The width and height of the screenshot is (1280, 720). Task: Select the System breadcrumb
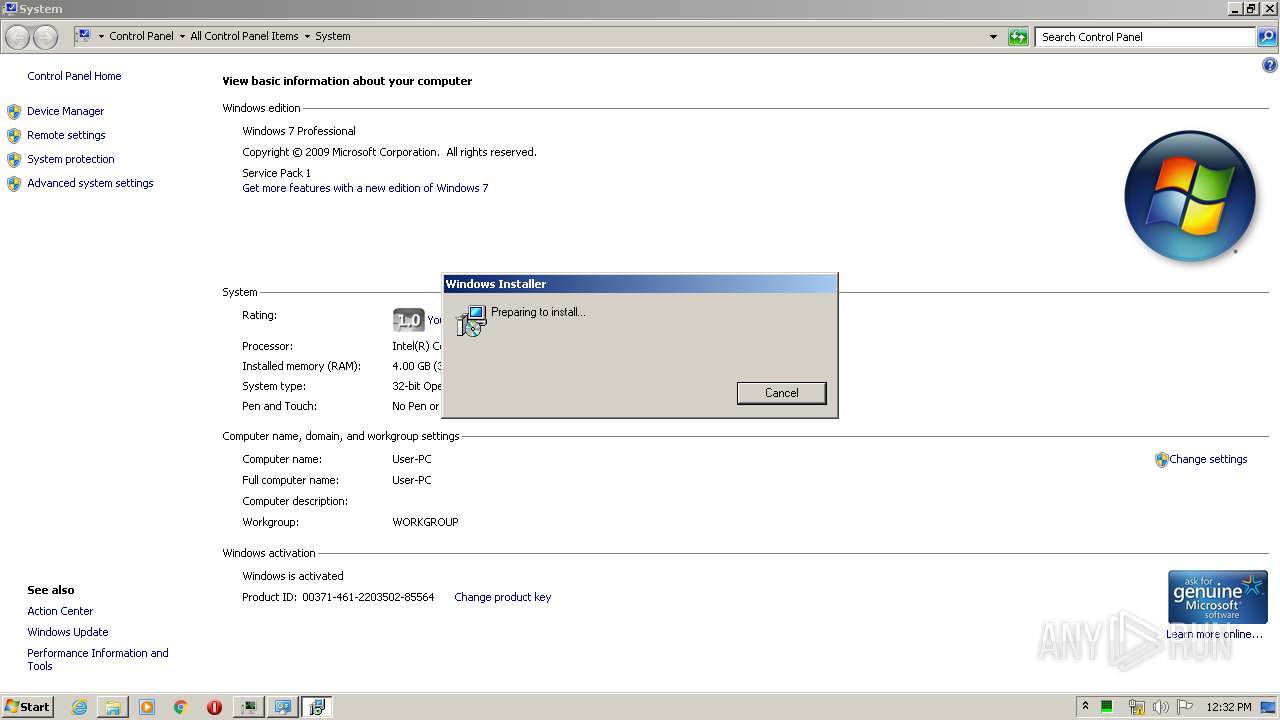(x=333, y=36)
